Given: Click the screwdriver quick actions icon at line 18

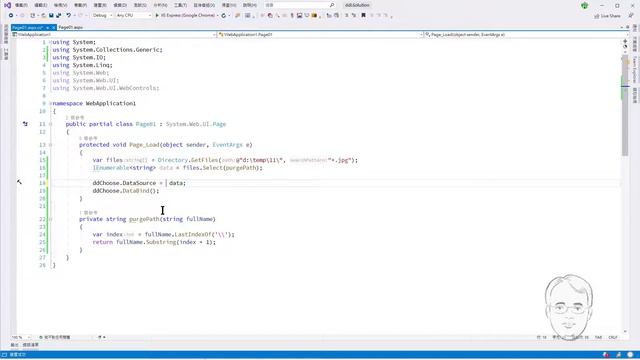Looking at the screenshot, I should point(20,182).
